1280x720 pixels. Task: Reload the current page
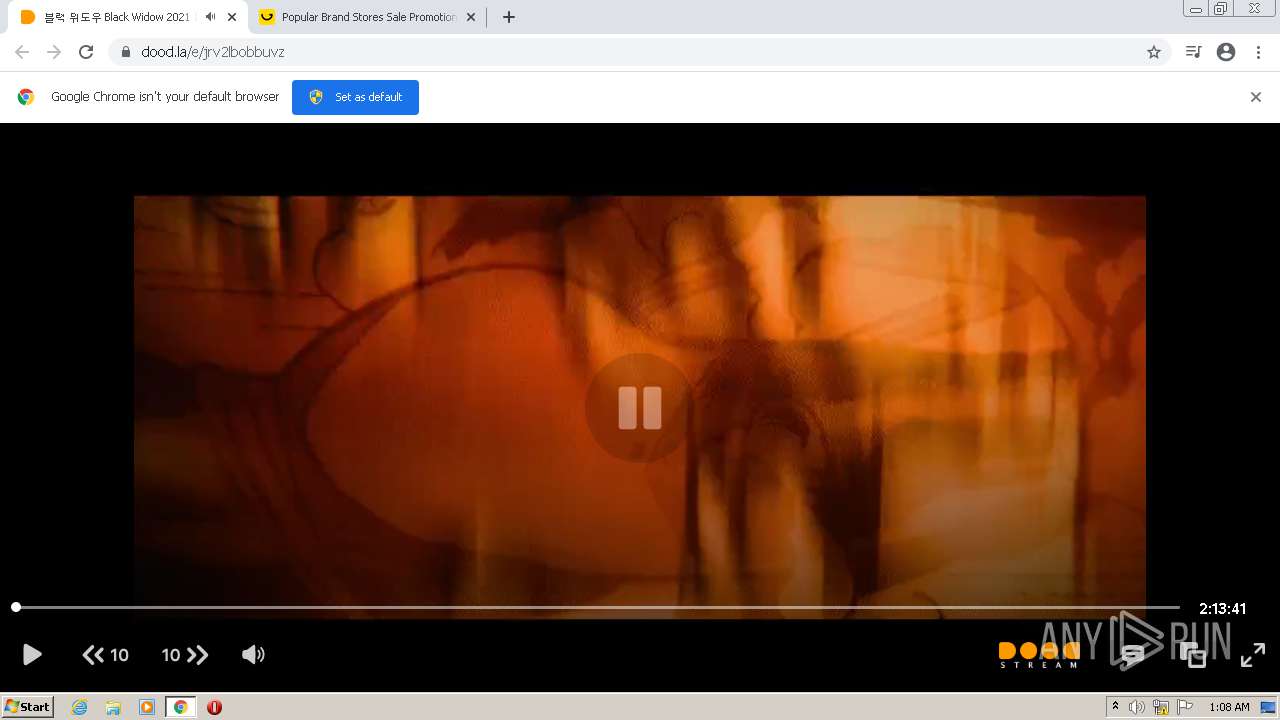coord(86,52)
